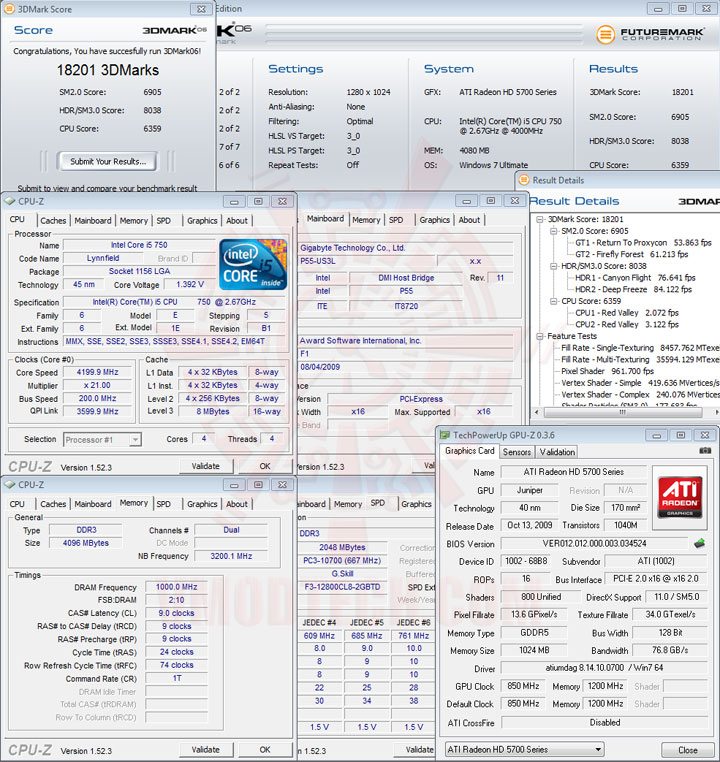Select the CPU1 - Red Valley row
This screenshot has height=762, width=720.
click(627, 312)
